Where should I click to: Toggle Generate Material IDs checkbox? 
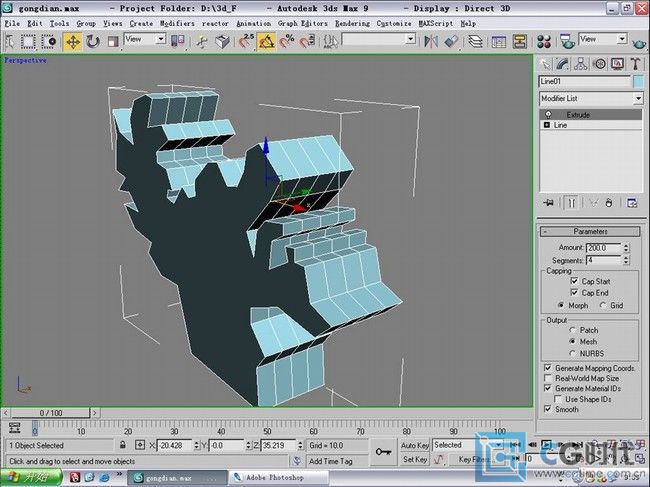(548, 388)
